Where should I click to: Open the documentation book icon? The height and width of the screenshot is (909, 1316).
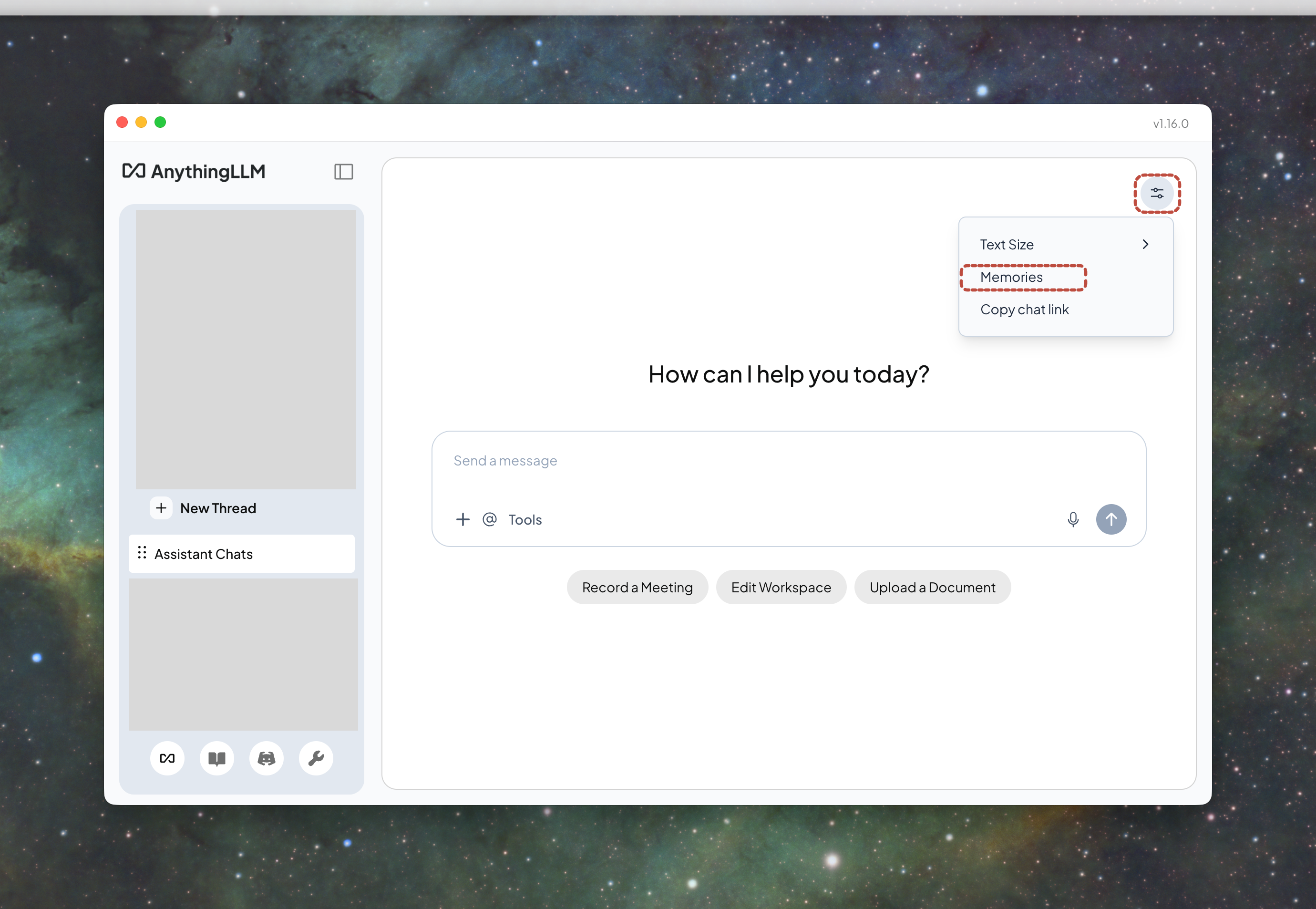tap(217, 758)
